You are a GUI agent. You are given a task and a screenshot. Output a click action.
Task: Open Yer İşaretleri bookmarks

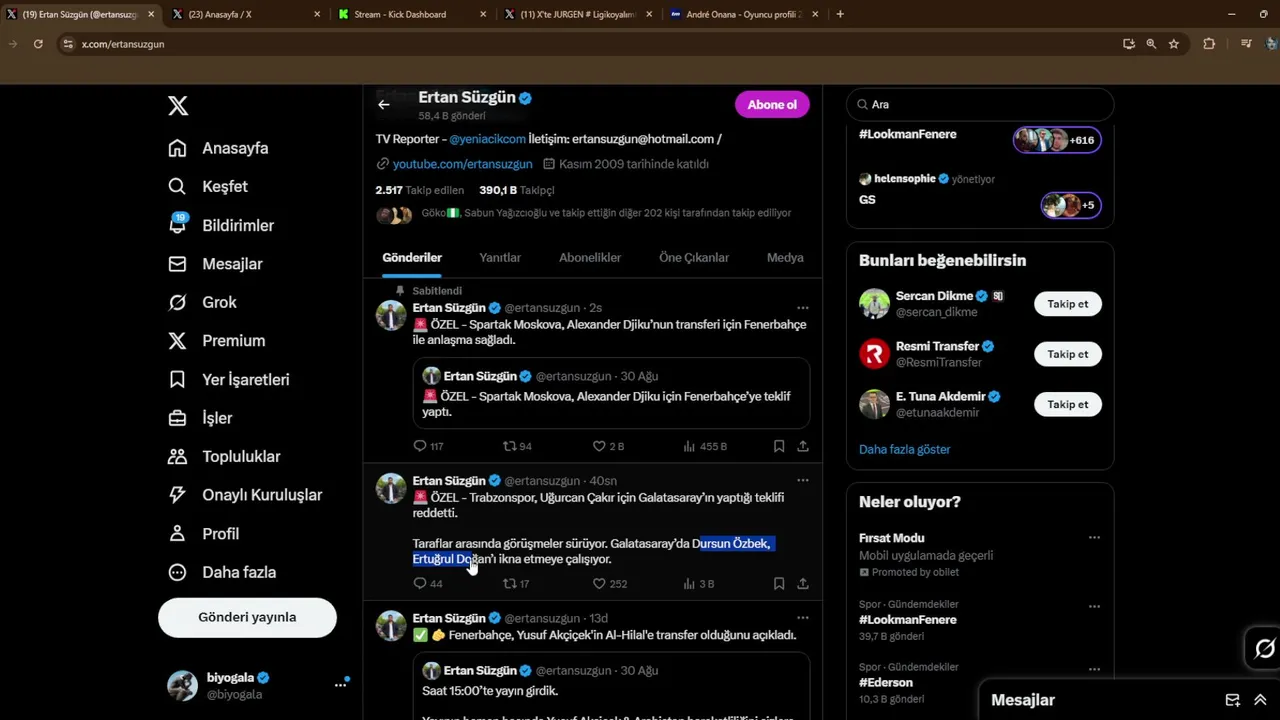click(x=229, y=380)
